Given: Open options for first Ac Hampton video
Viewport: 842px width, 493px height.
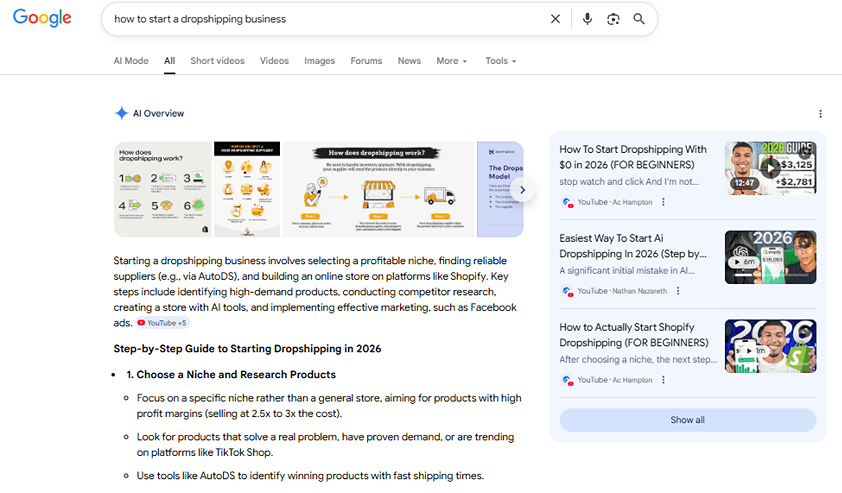Looking at the screenshot, I should click(x=663, y=202).
